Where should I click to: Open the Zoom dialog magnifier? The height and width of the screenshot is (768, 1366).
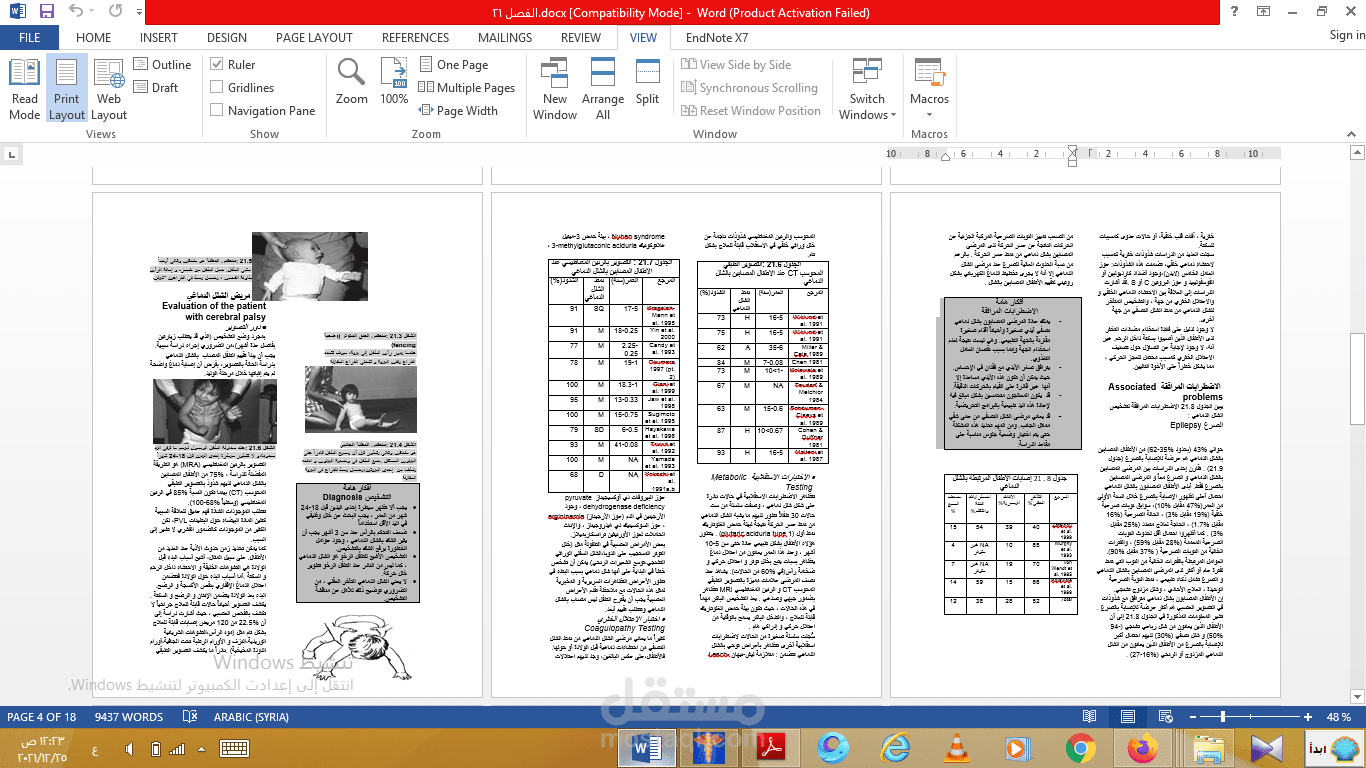(x=352, y=82)
